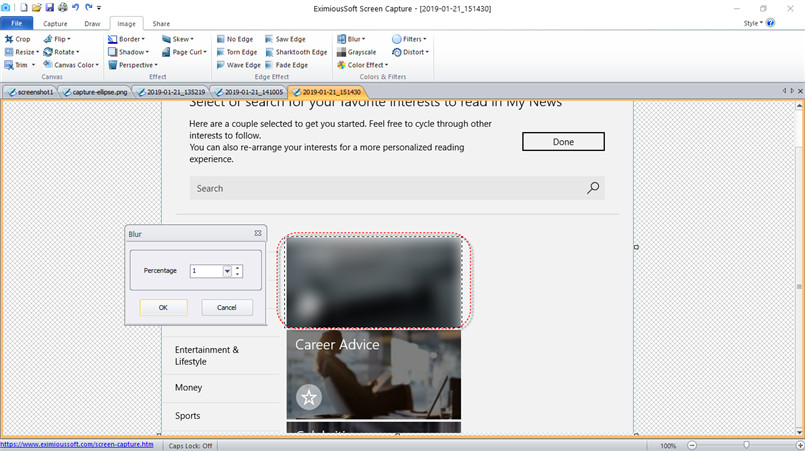Expand the quick access toolbar customize arrow

coord(99,8)
